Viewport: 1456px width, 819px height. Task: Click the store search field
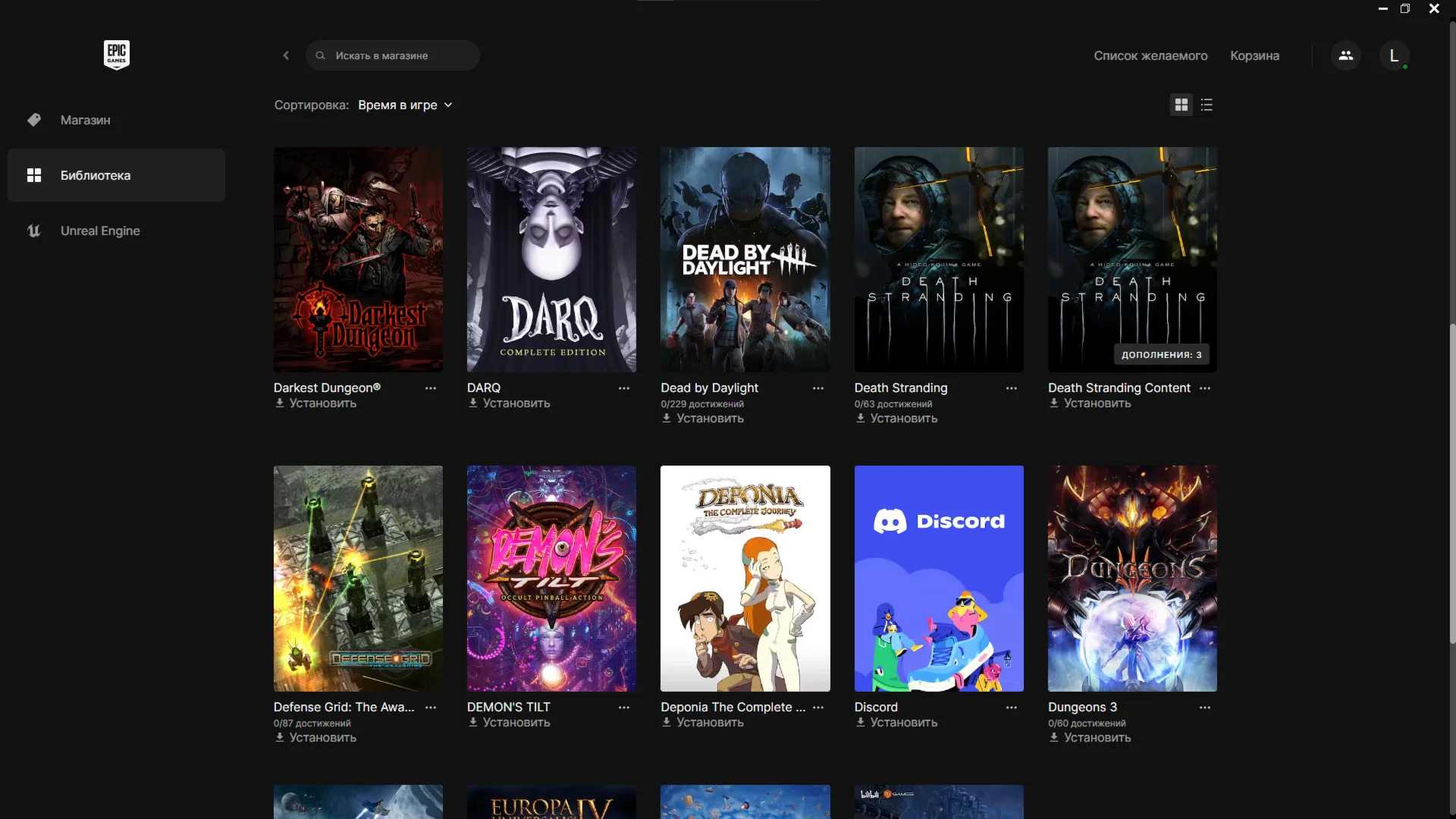[x=392, y=55]
